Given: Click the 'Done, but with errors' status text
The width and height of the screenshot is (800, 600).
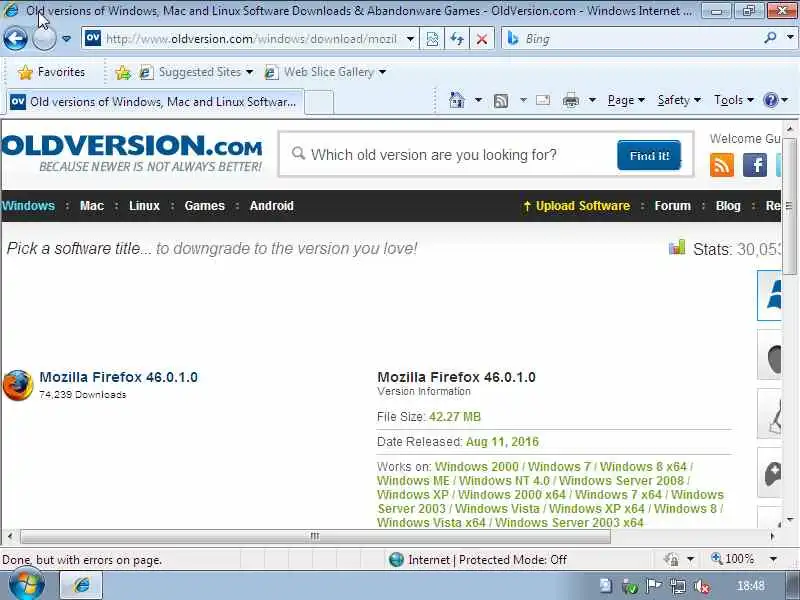Looking at the screenshot, I should (82, 560).
